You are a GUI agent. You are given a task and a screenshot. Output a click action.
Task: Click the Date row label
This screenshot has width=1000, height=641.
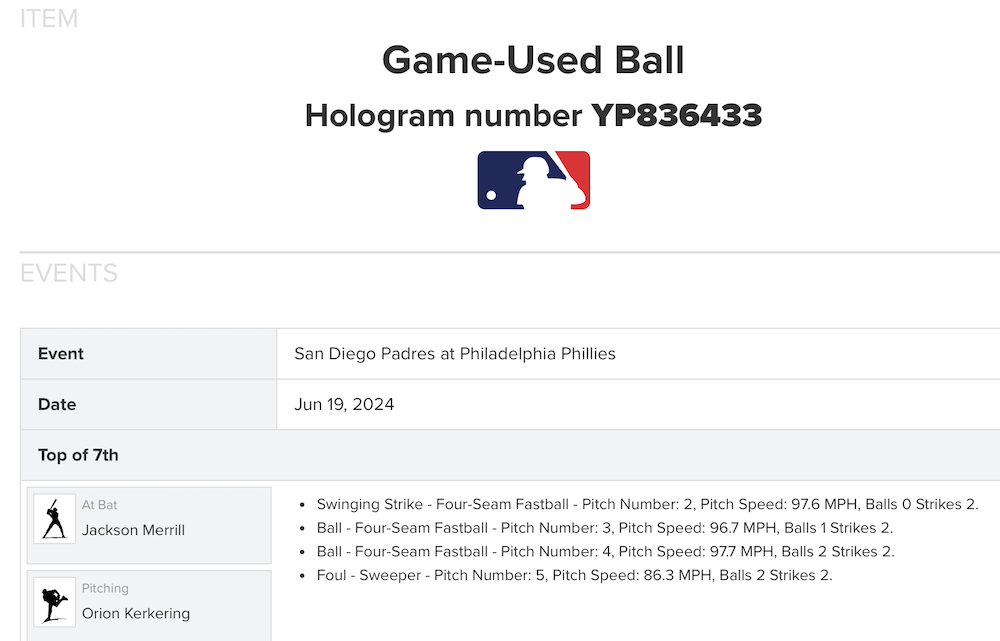[57, 405]
